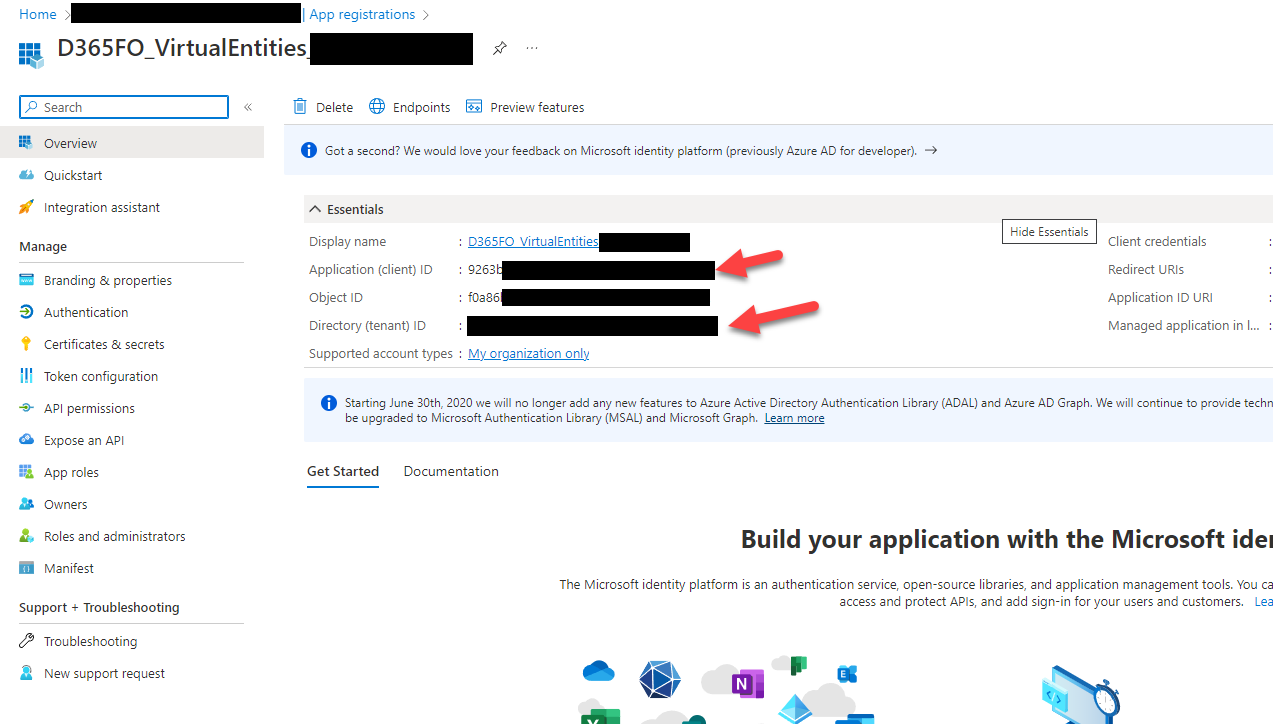Screen dimensions: 1273x724
Task: Click the OneNote service icon
Action: pos(746,684)
